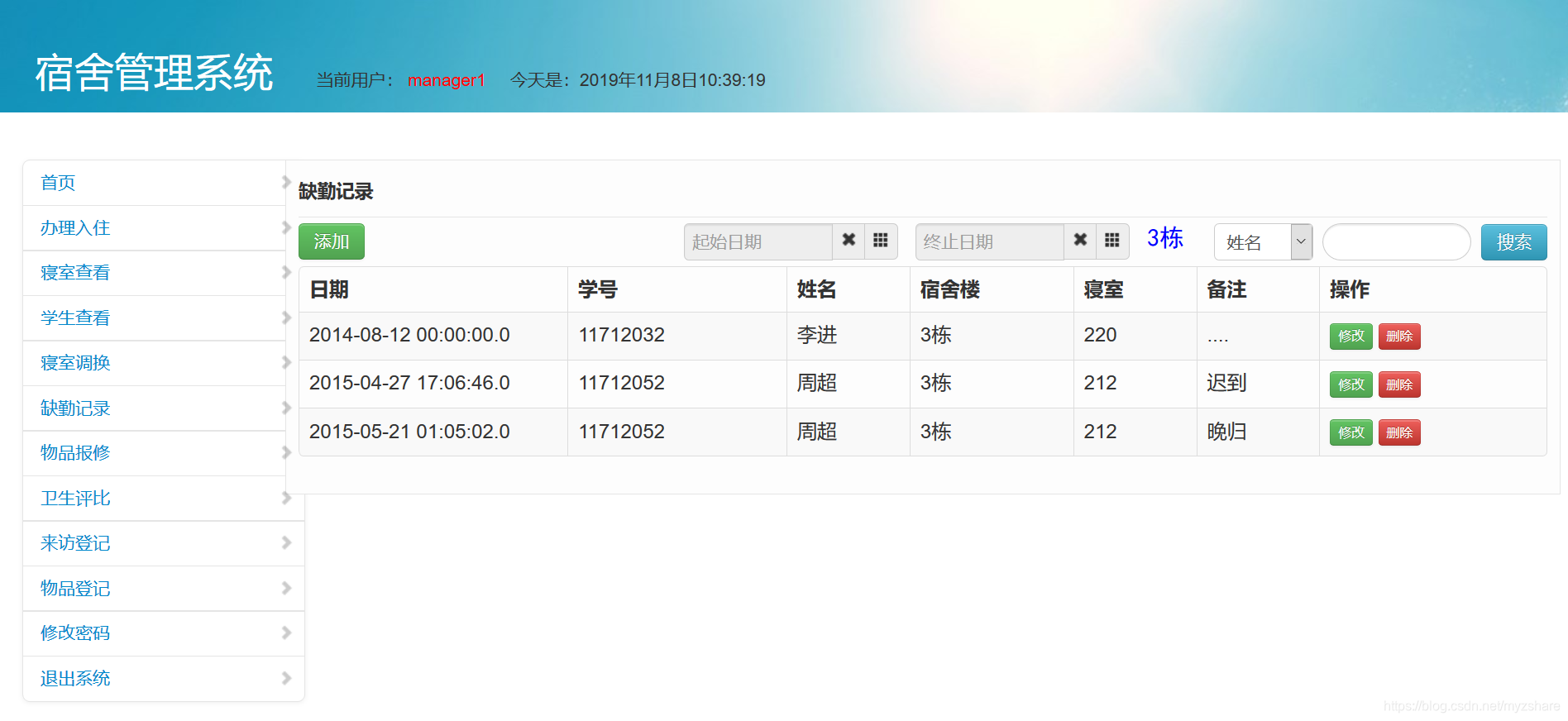The width and height of the screenshot is (1568, 721).
Task: Click the chevron arrow next to 寝室调换
Action: click(x=286, y=362)
